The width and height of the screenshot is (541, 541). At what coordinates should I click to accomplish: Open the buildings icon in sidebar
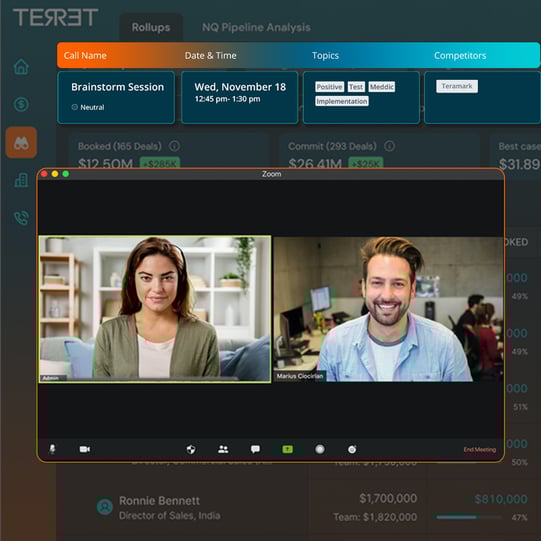[x=21, y=180]
